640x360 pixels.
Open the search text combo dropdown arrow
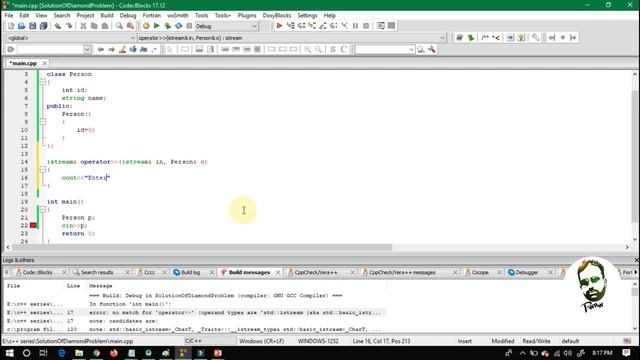coord(411,49)
